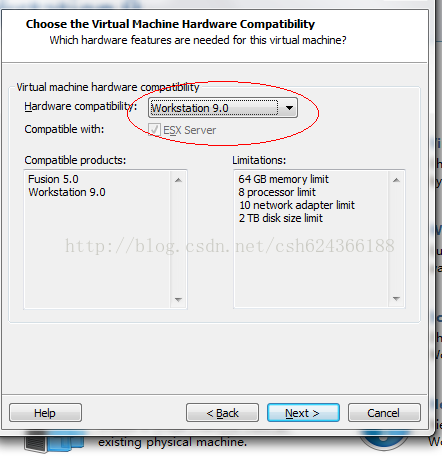The width and height of the screenshot is (442, 471).
Task: Cancel the new virtual machine wizard
Action: point(384,413)
